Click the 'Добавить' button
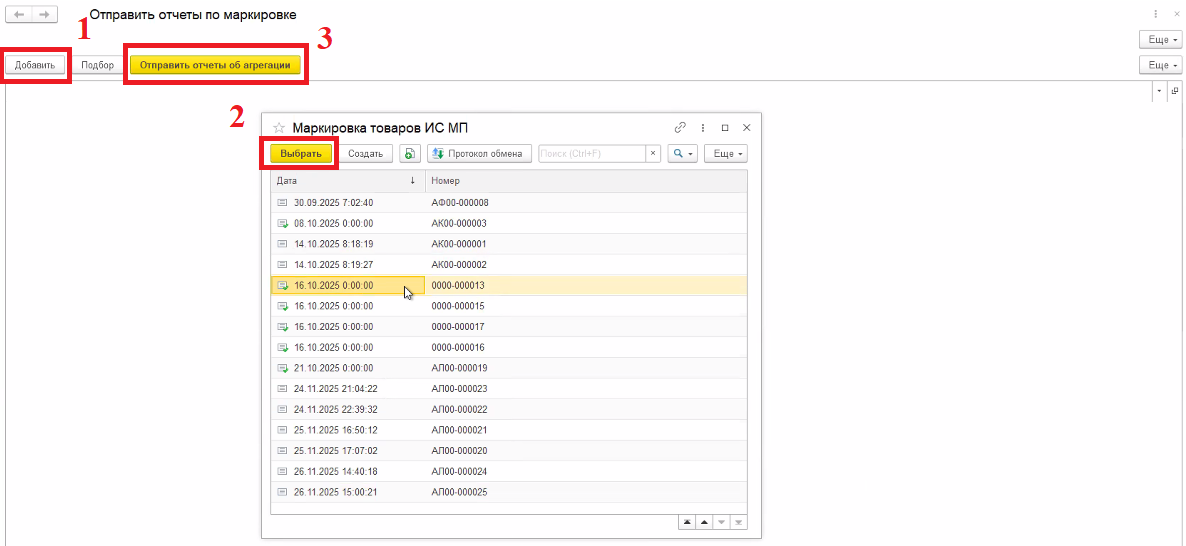The width and height of the screenshot is (1186, 546). pyautogui.click(x=35, y=65)
